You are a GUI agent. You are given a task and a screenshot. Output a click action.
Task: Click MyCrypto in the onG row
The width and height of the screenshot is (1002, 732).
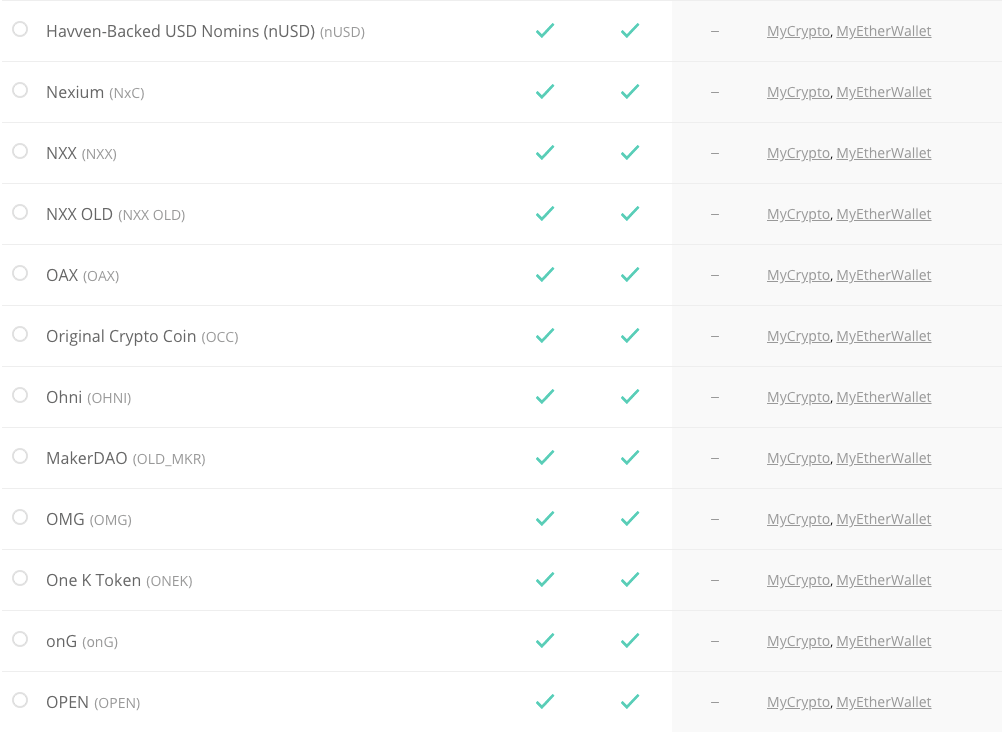pos(798,641)
